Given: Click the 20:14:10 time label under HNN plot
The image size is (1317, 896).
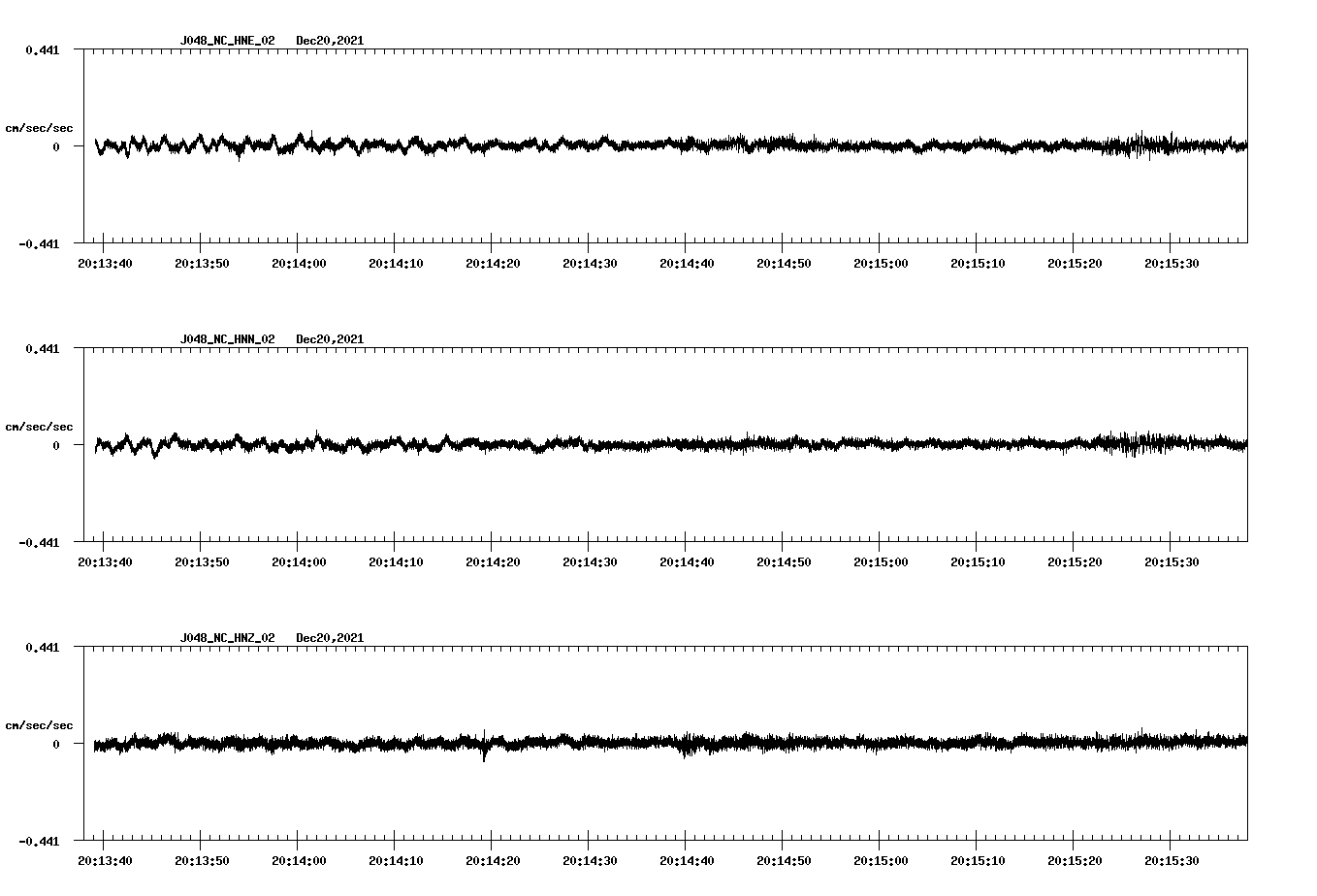Looking at the screenshot, I should pyautogui.click(x=396, y=562).
